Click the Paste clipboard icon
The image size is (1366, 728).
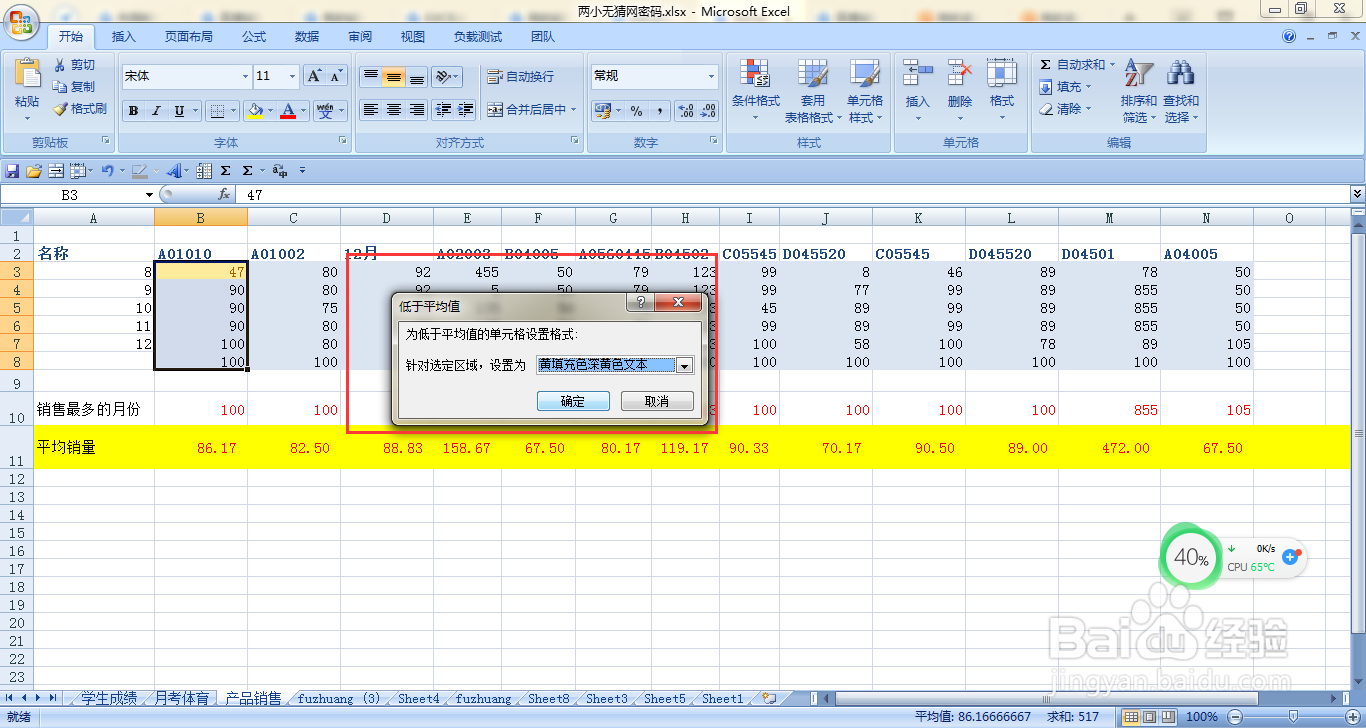27,74
